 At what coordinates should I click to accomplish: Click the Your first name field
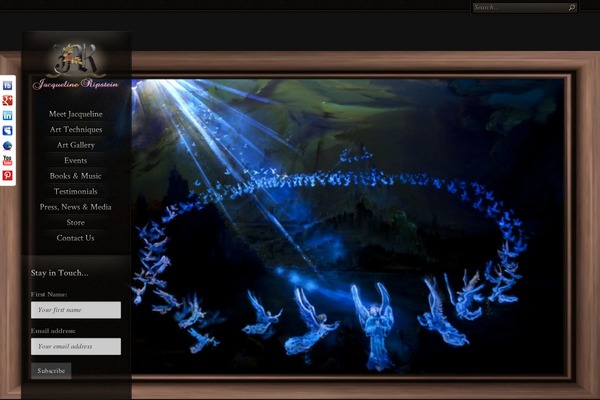click(x=76, y=310)
